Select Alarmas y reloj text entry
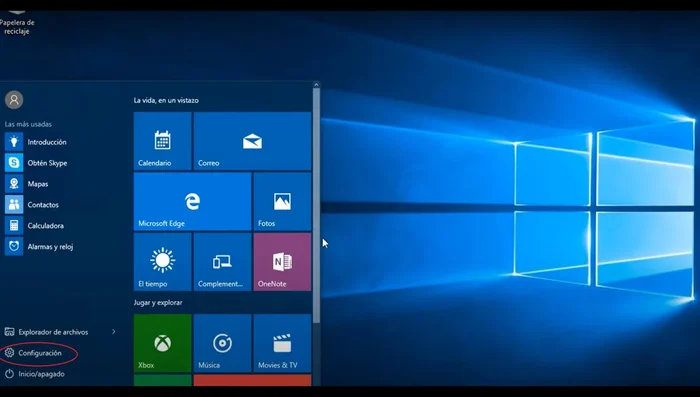Image resolution: width=700 pixels, height=397 pixels. [x=50, y=247]
